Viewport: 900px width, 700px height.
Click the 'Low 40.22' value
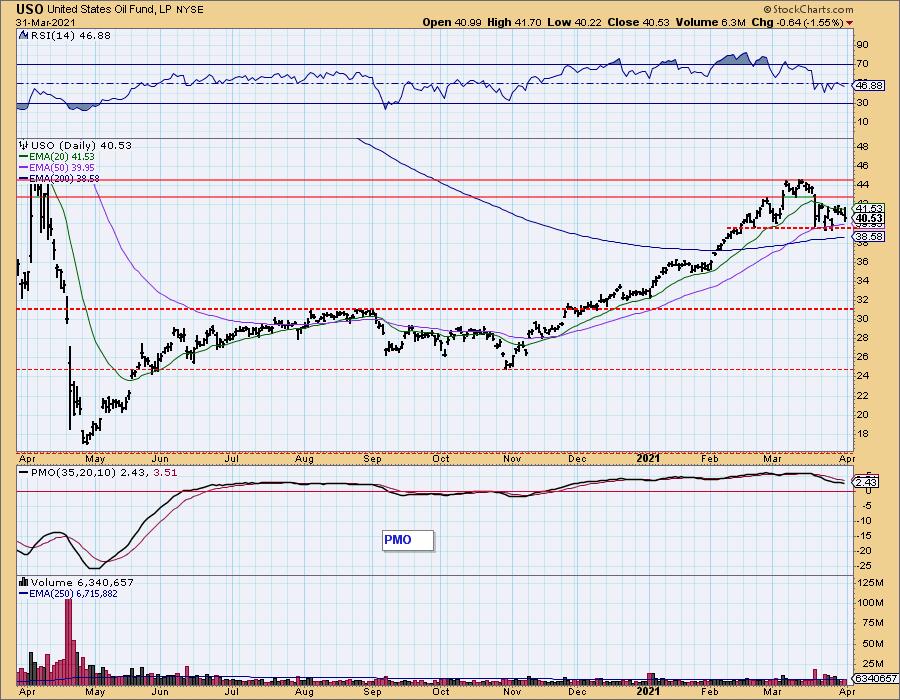(x=575, y=22)
